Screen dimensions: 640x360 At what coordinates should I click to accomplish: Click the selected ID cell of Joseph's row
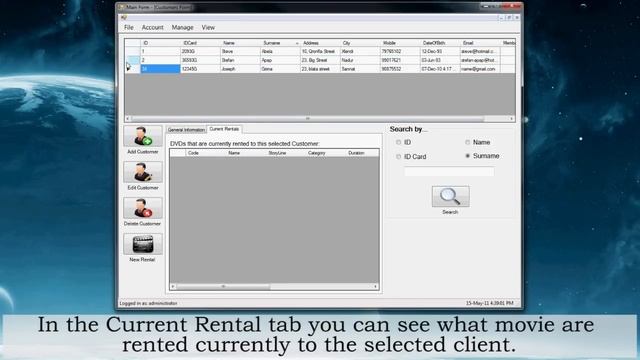(x=160, y=69)
